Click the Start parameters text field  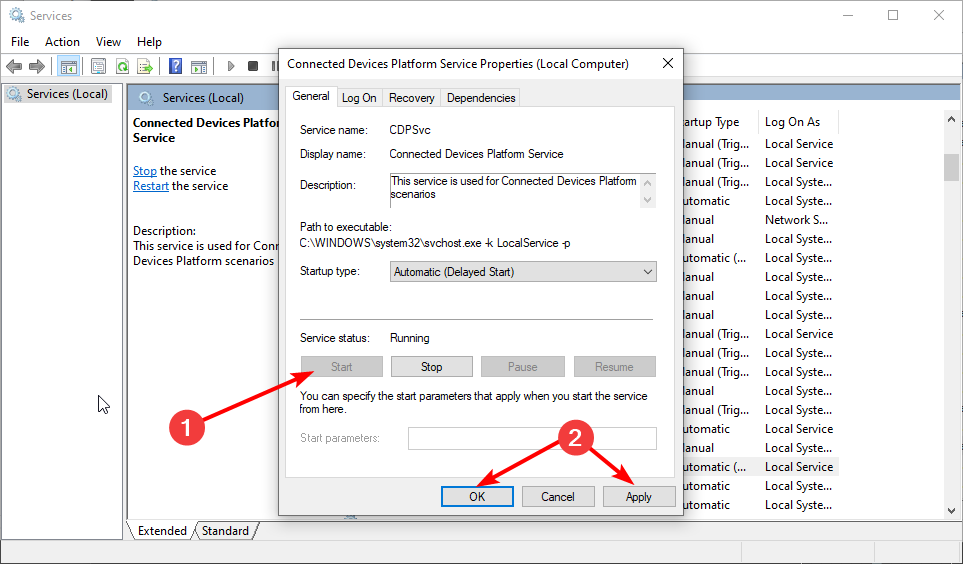tap(532, 438)
